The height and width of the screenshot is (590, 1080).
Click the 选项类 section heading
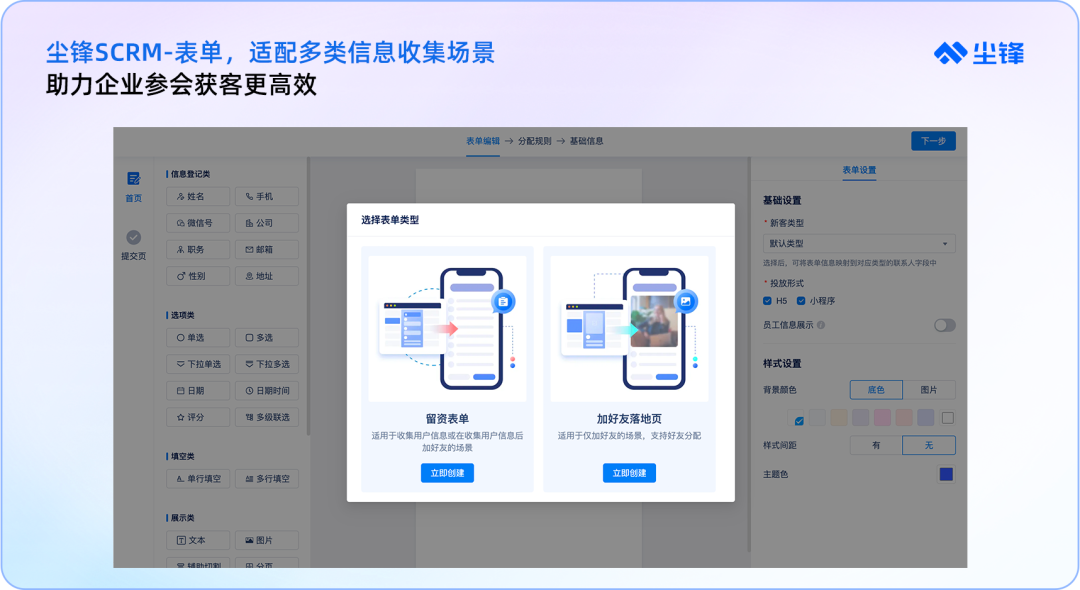[183, 315]
